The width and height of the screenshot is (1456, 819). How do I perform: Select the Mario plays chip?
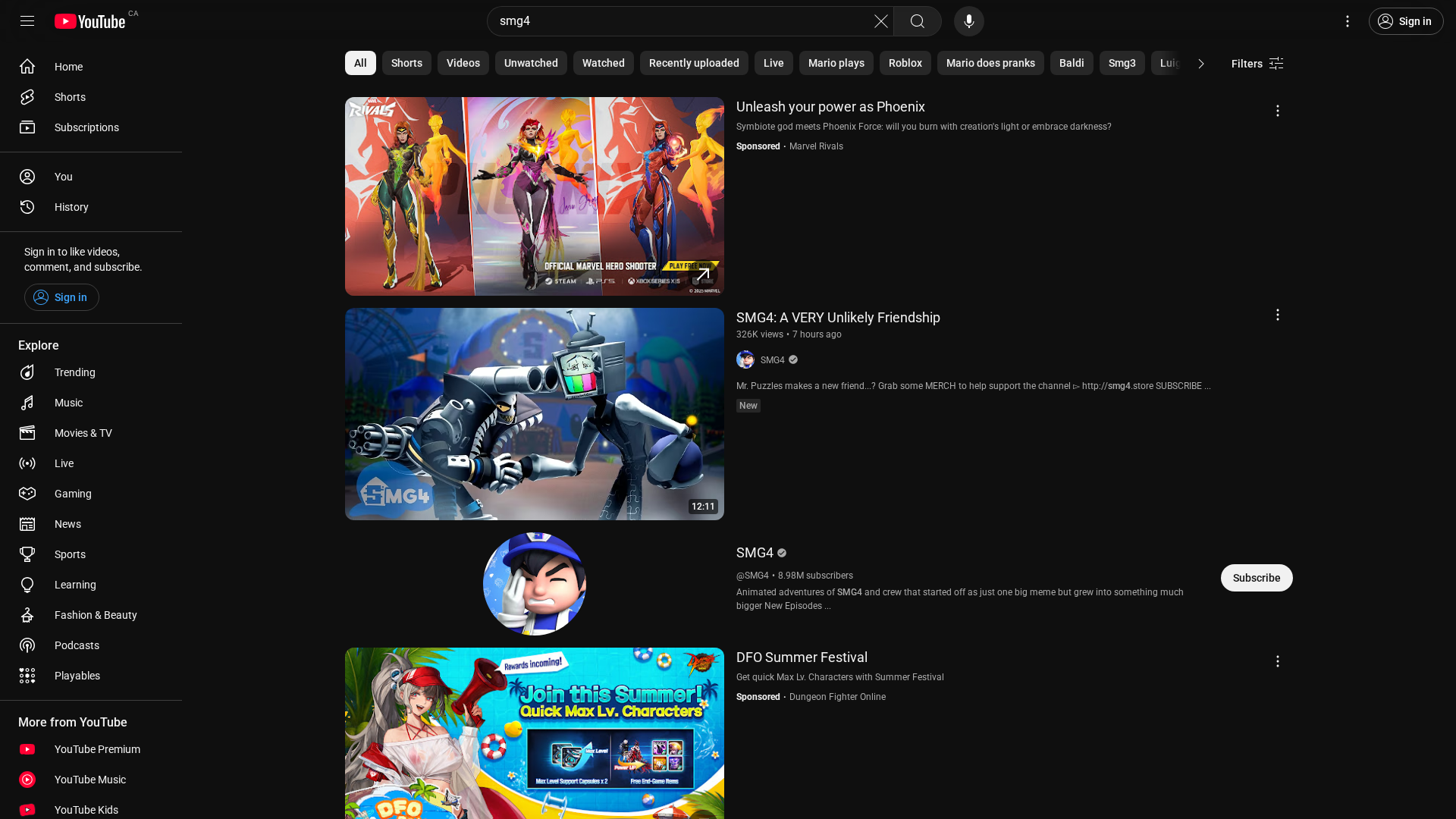point(836,63)
